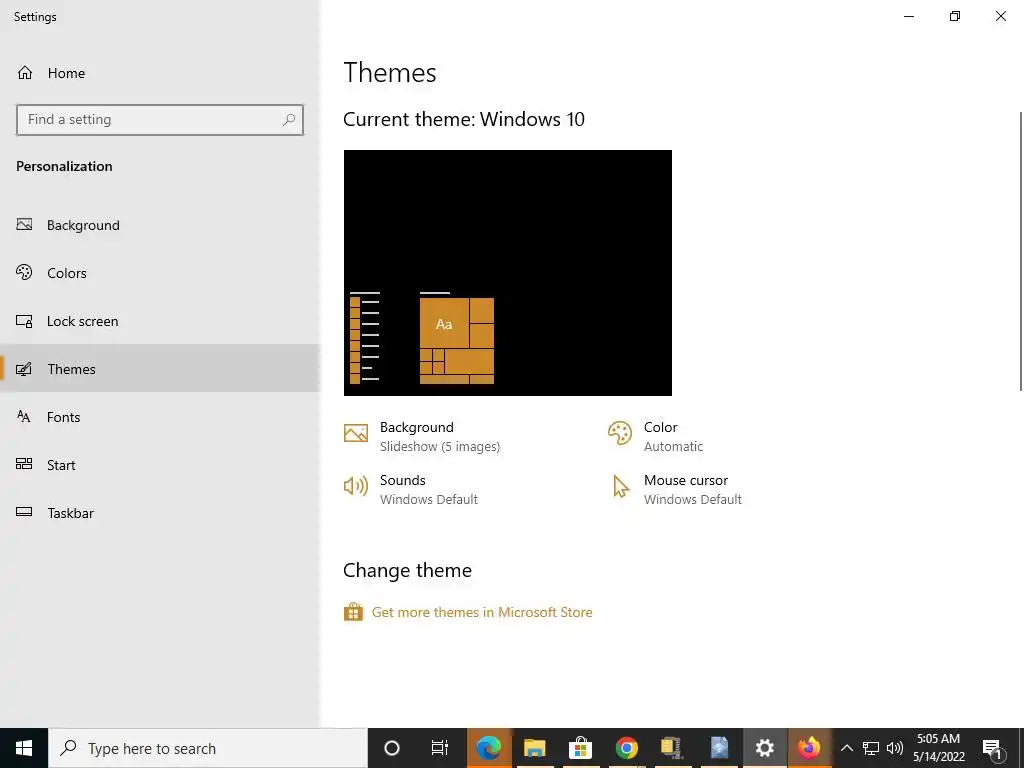Click the current theme preview image
This screenshot has width=1024, height=768.
click(507, 273)
